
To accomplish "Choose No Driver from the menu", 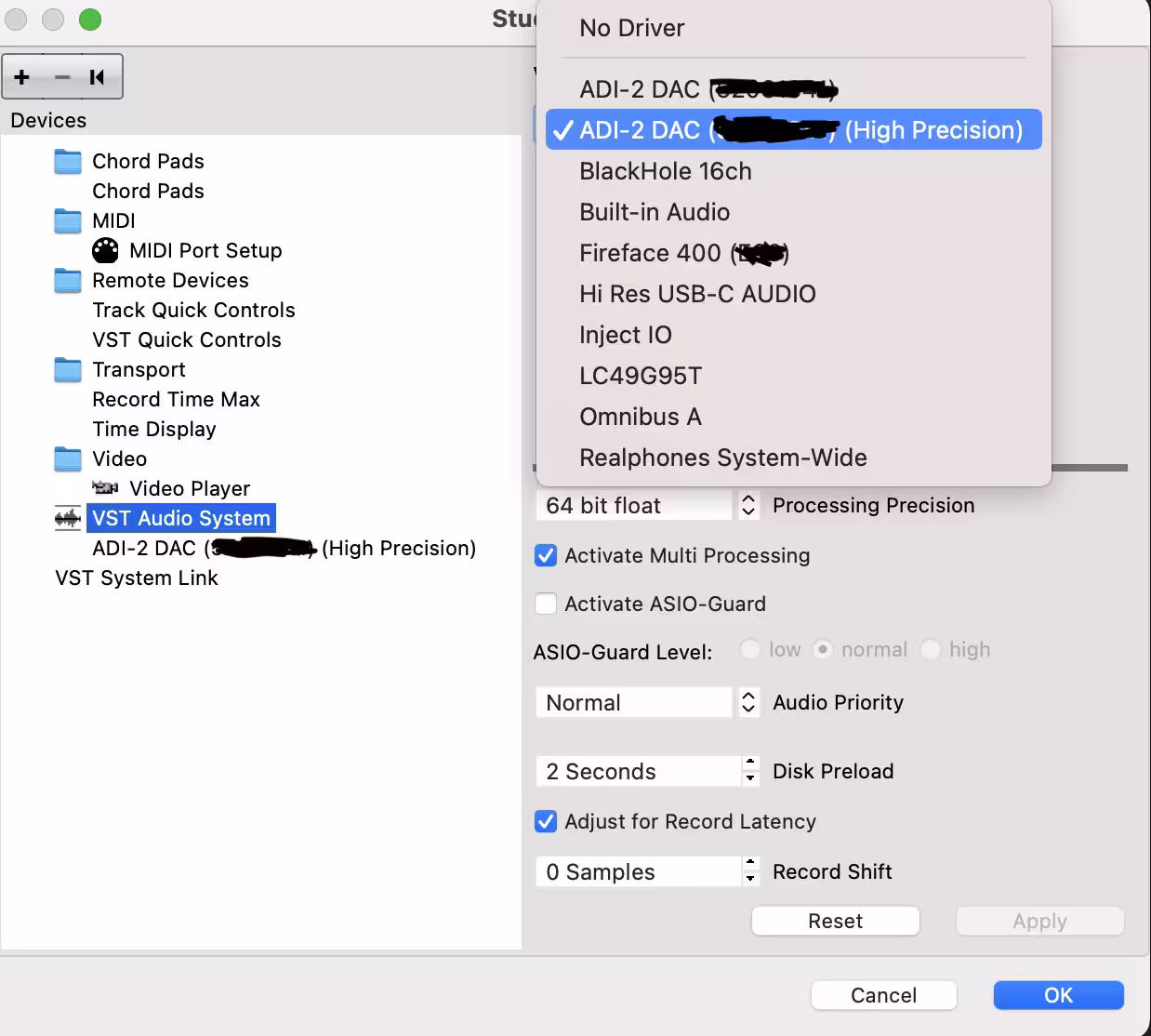I will (794, 28).
